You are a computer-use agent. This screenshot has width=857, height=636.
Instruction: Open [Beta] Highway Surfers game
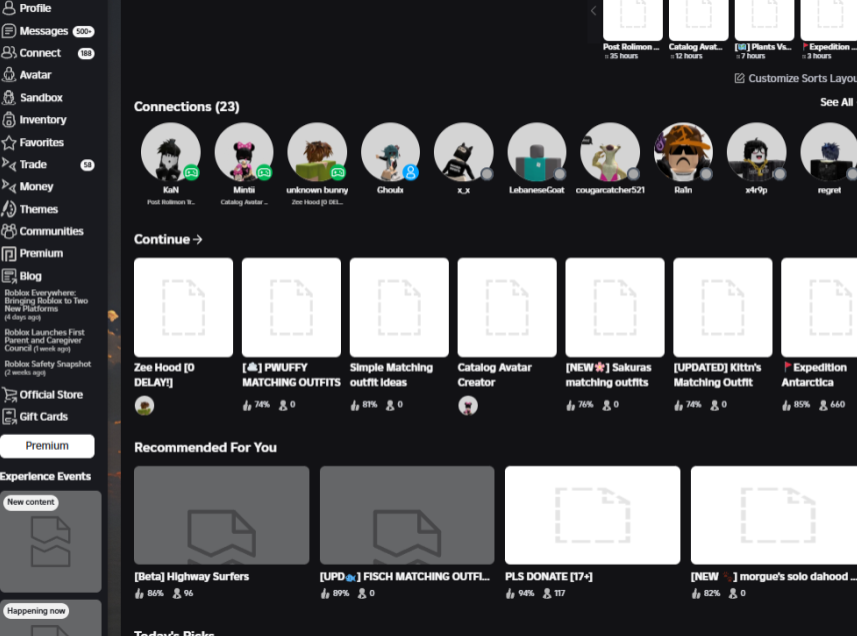[221, 515]
